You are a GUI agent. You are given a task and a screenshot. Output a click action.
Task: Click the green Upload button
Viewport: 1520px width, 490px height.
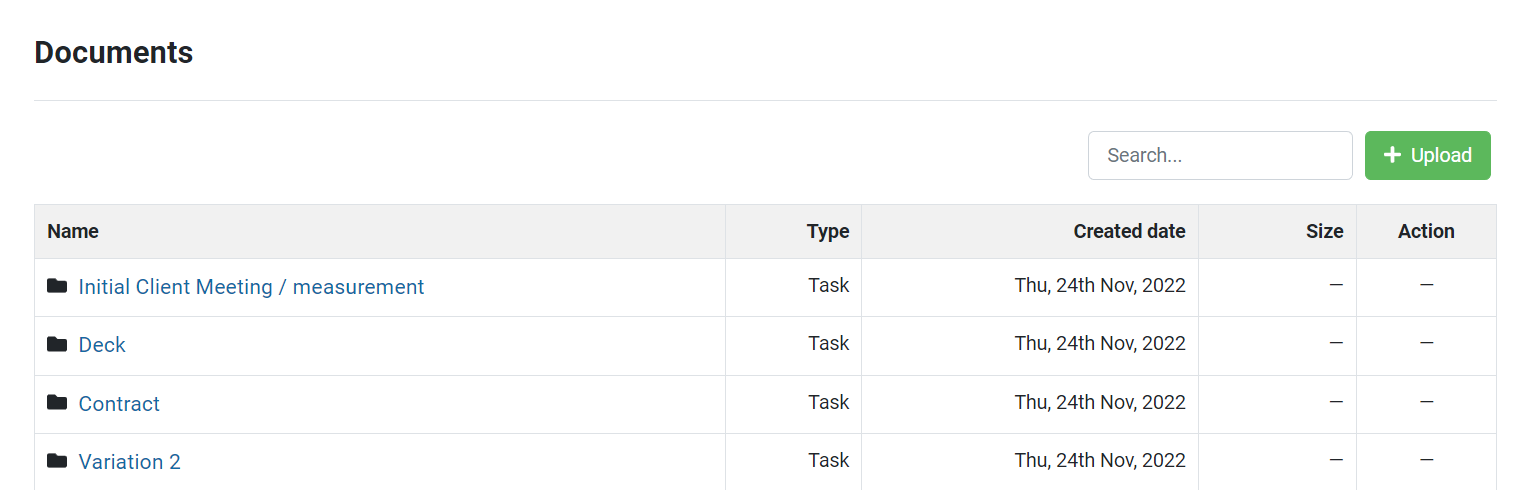(1427, 155)
